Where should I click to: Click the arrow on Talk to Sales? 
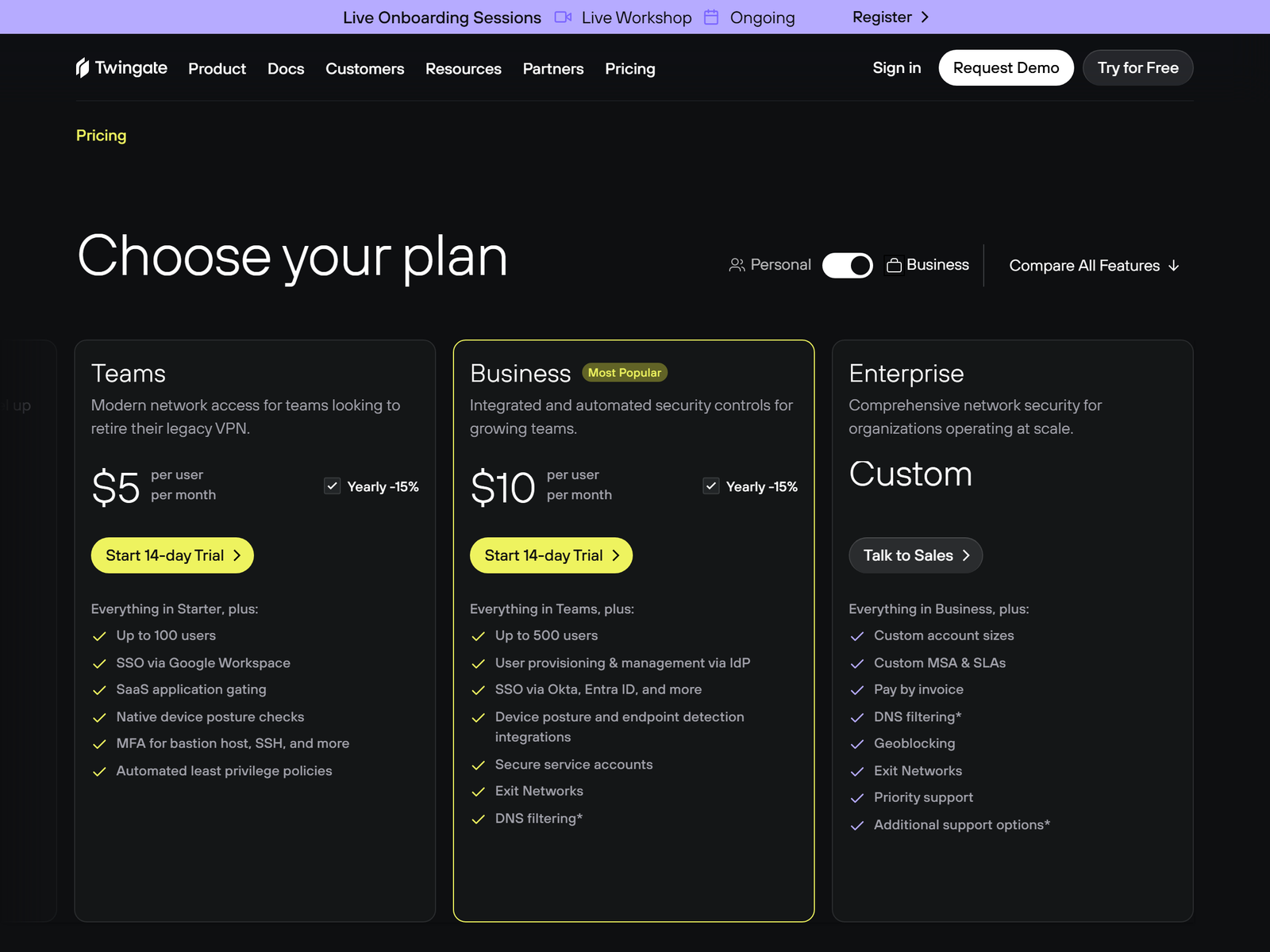point(966,555)
